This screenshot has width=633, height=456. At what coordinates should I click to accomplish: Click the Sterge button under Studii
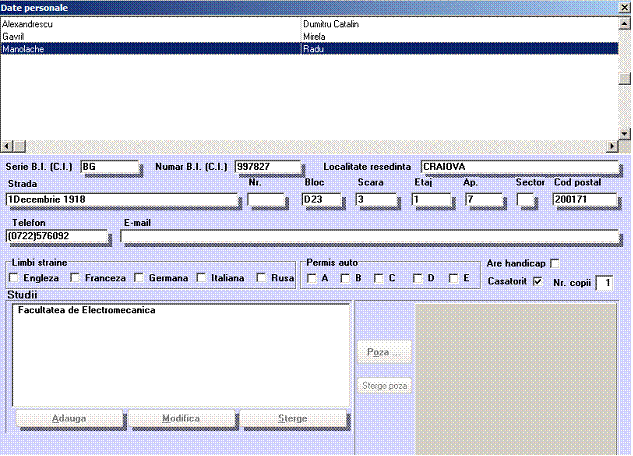pyautogui.click(x=293, y=418)
